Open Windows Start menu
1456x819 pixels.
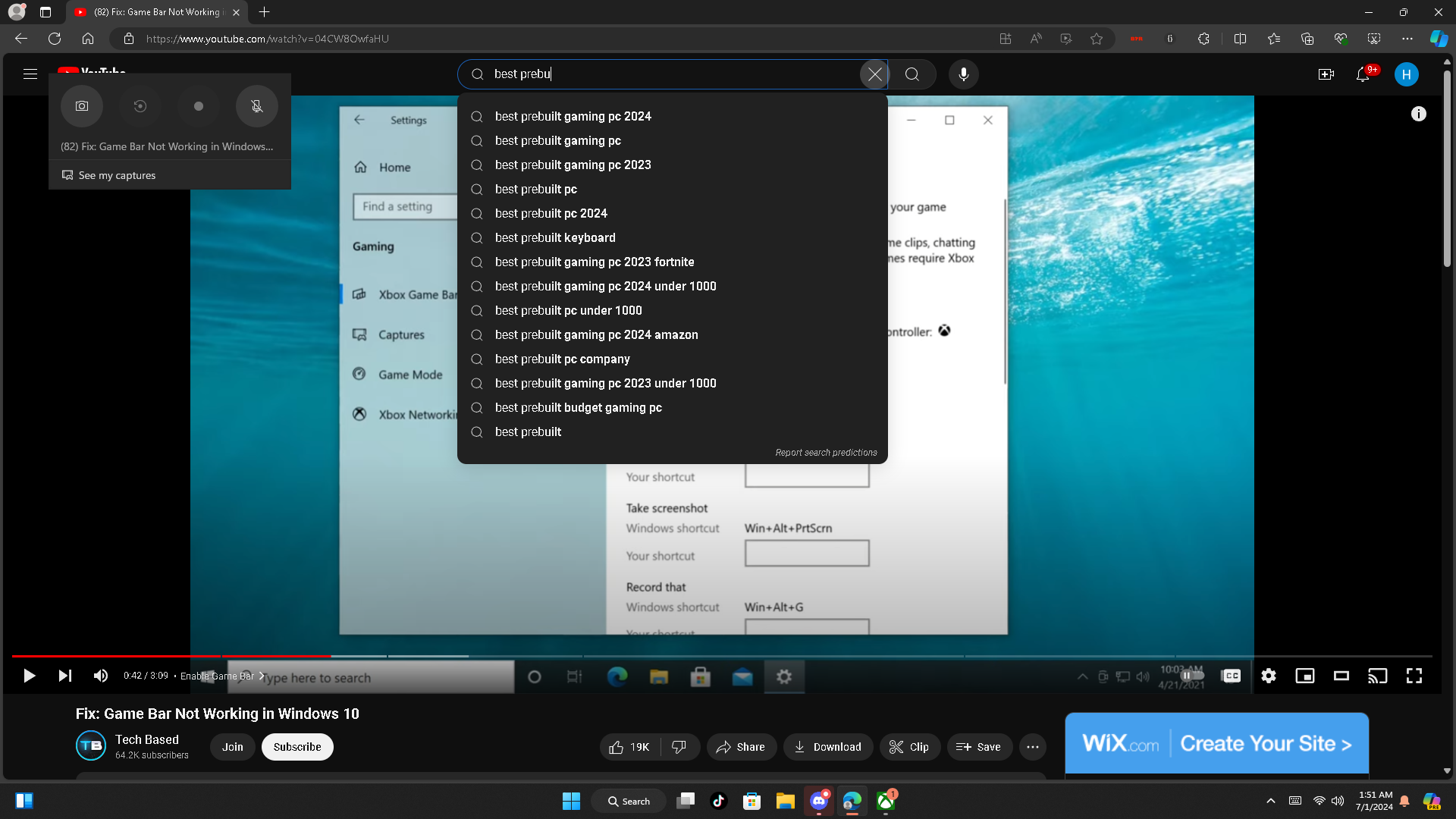point(571,801)
